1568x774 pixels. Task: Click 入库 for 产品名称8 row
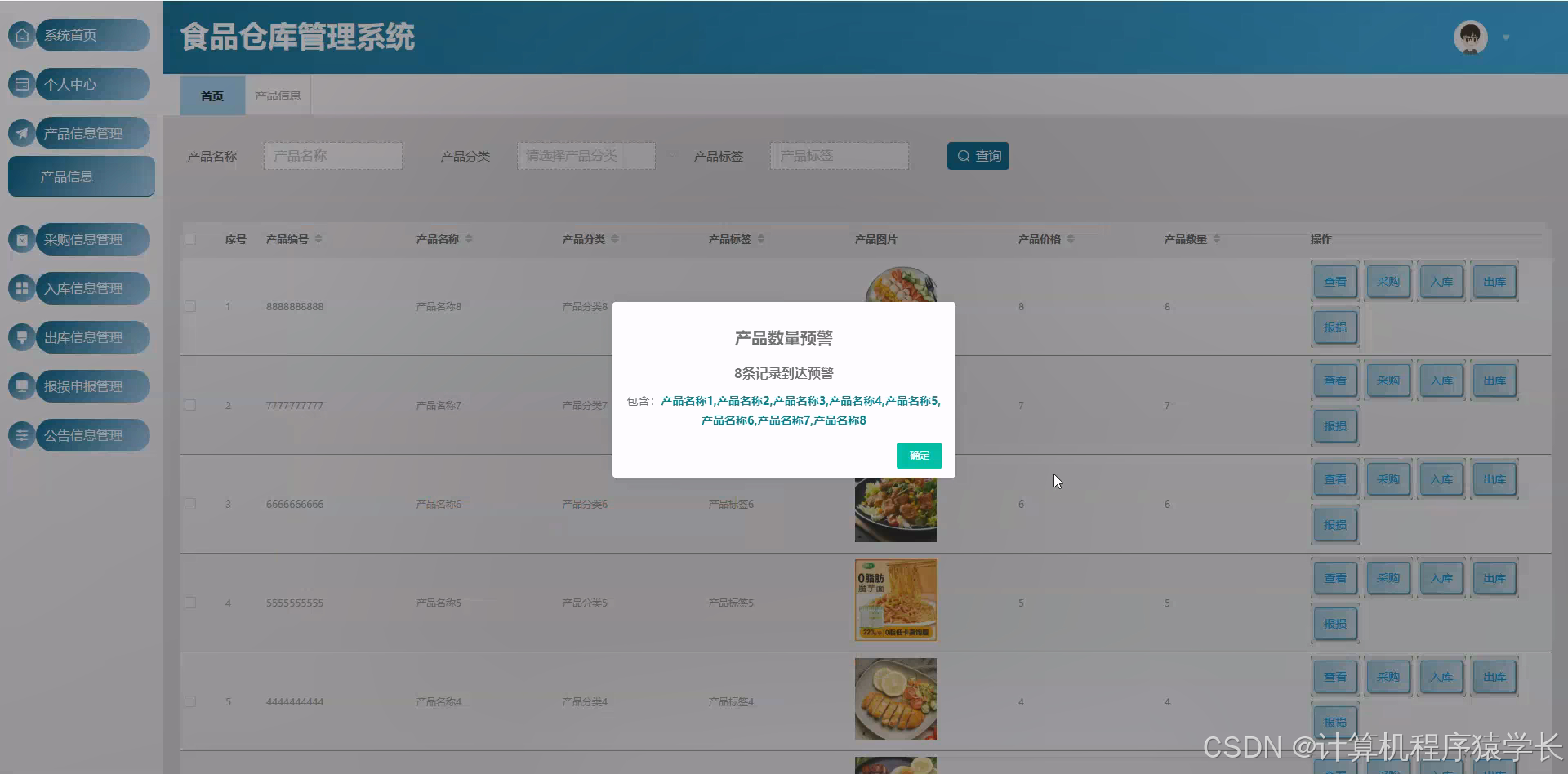tap(1441, 282)
